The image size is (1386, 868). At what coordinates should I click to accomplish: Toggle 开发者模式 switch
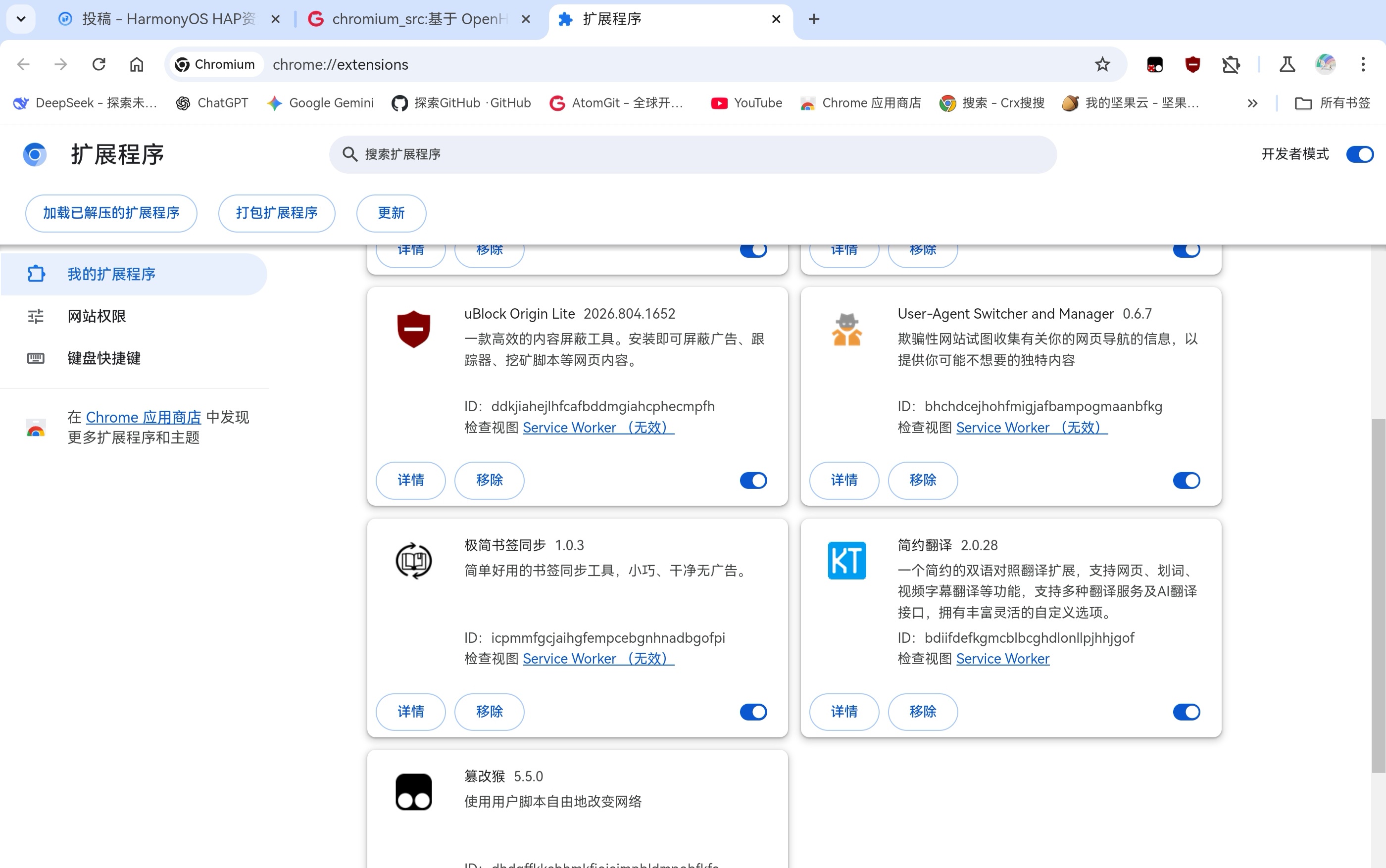pyautogui.click(x=1360, y=154)
